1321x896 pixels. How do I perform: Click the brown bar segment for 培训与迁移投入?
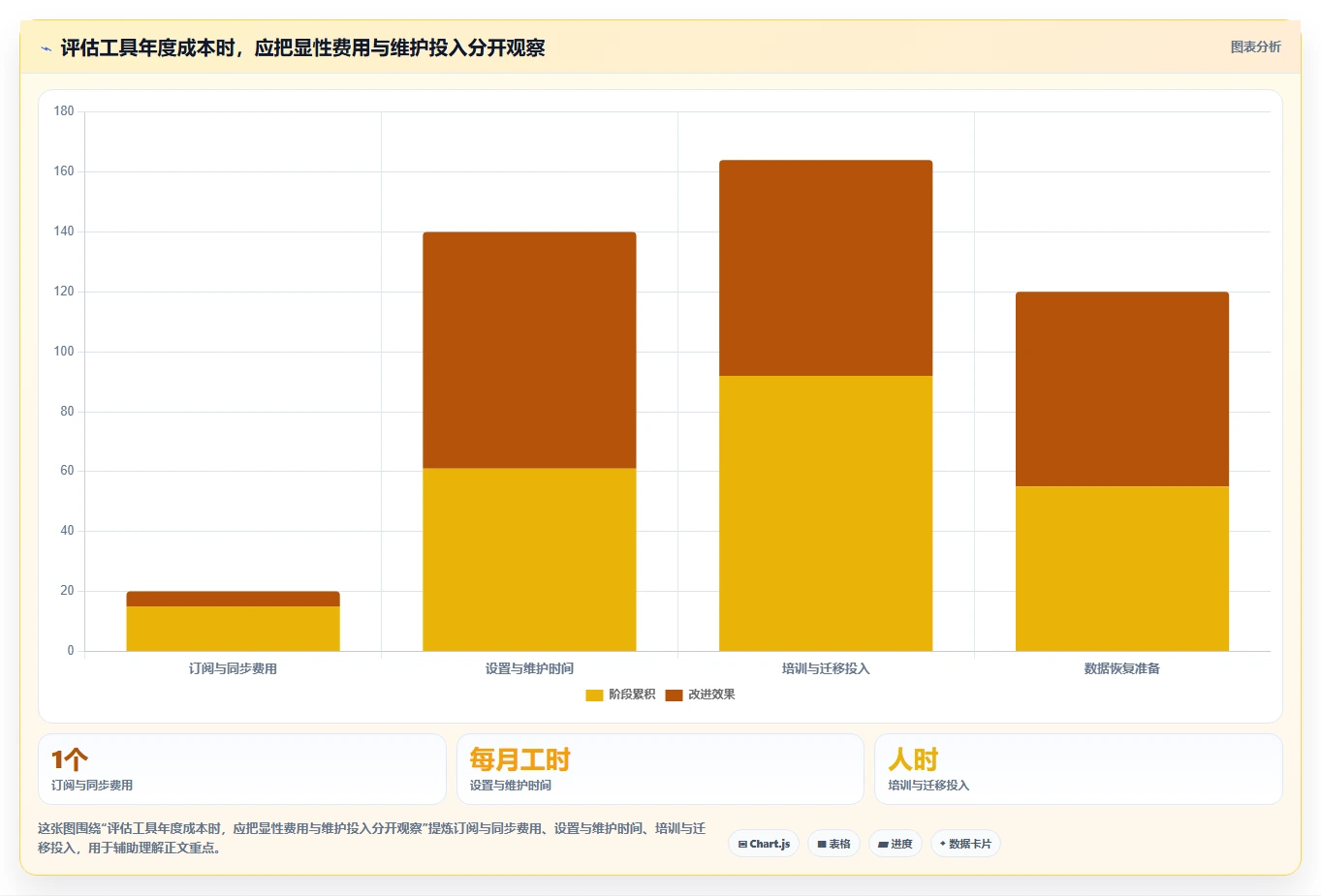click(x=826, y=268)
